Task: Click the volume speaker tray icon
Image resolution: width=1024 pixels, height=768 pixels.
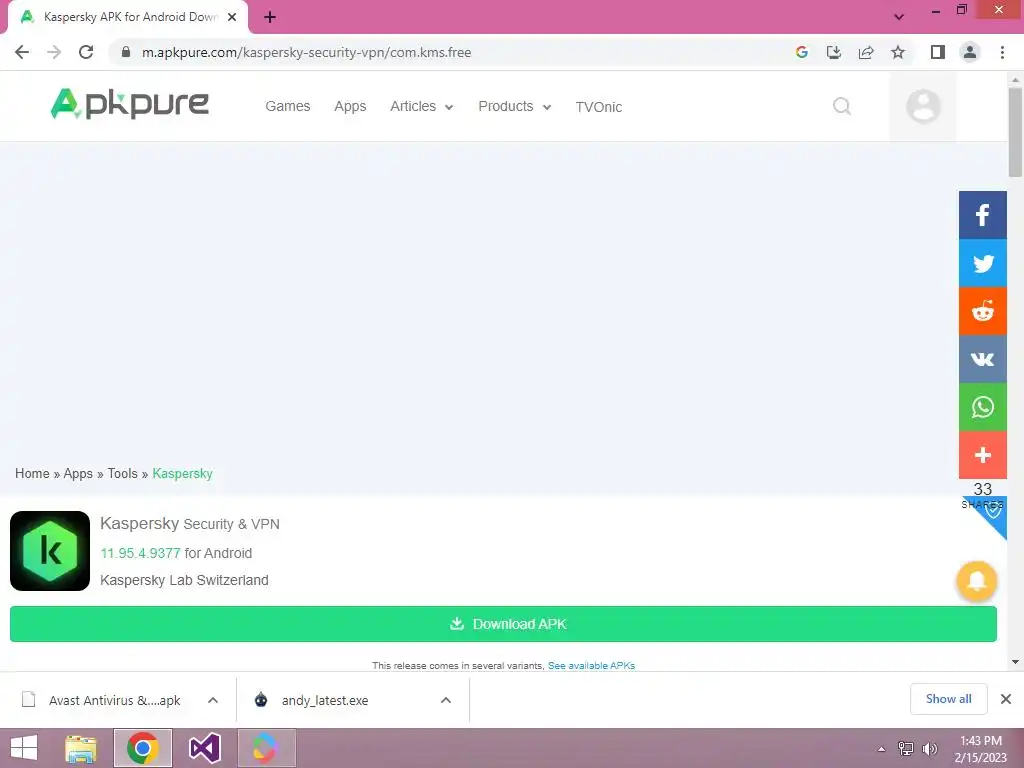Action: [x=930, y=748]
